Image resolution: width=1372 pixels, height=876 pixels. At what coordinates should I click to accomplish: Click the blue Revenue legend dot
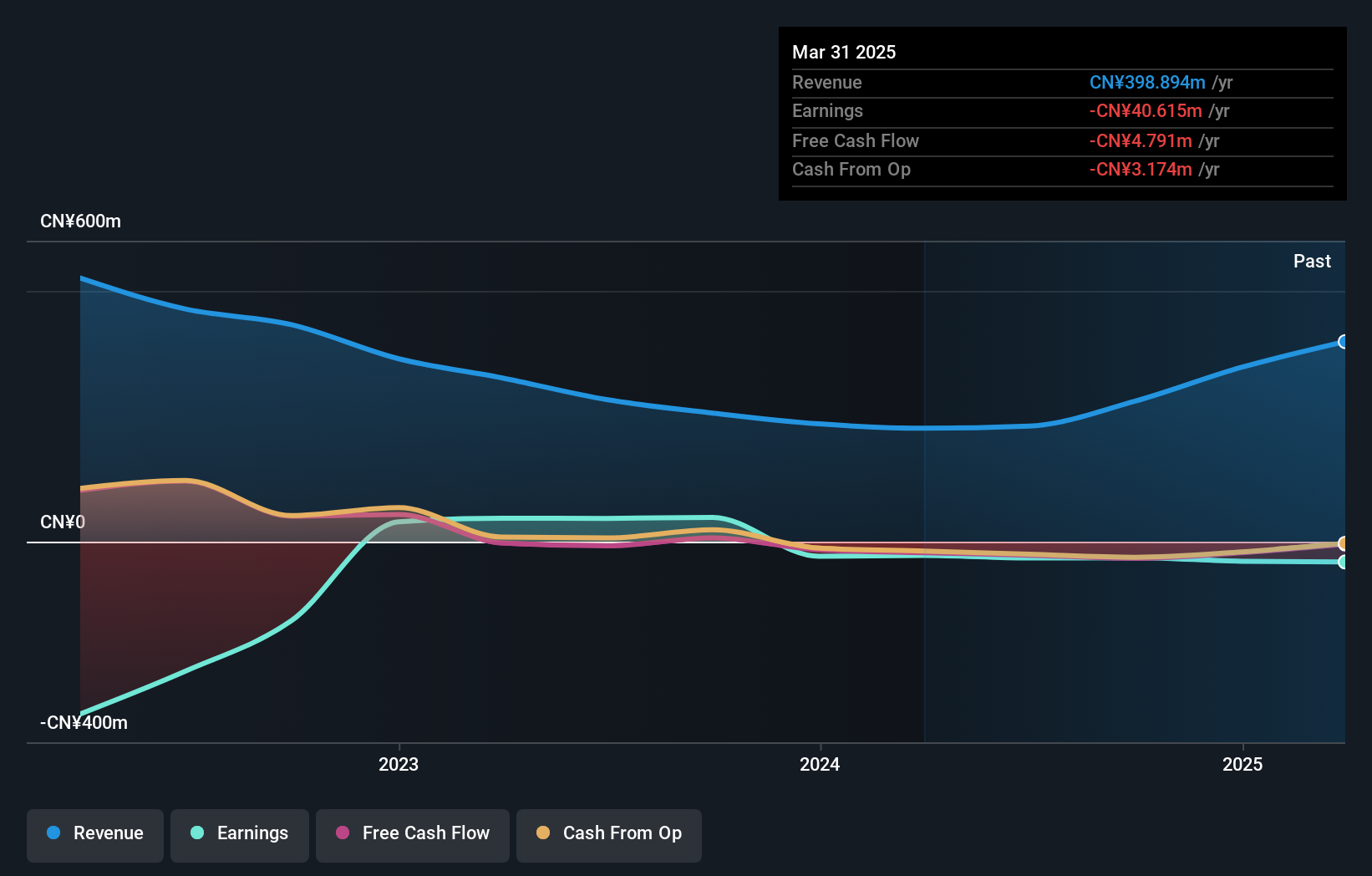[53, 833]
